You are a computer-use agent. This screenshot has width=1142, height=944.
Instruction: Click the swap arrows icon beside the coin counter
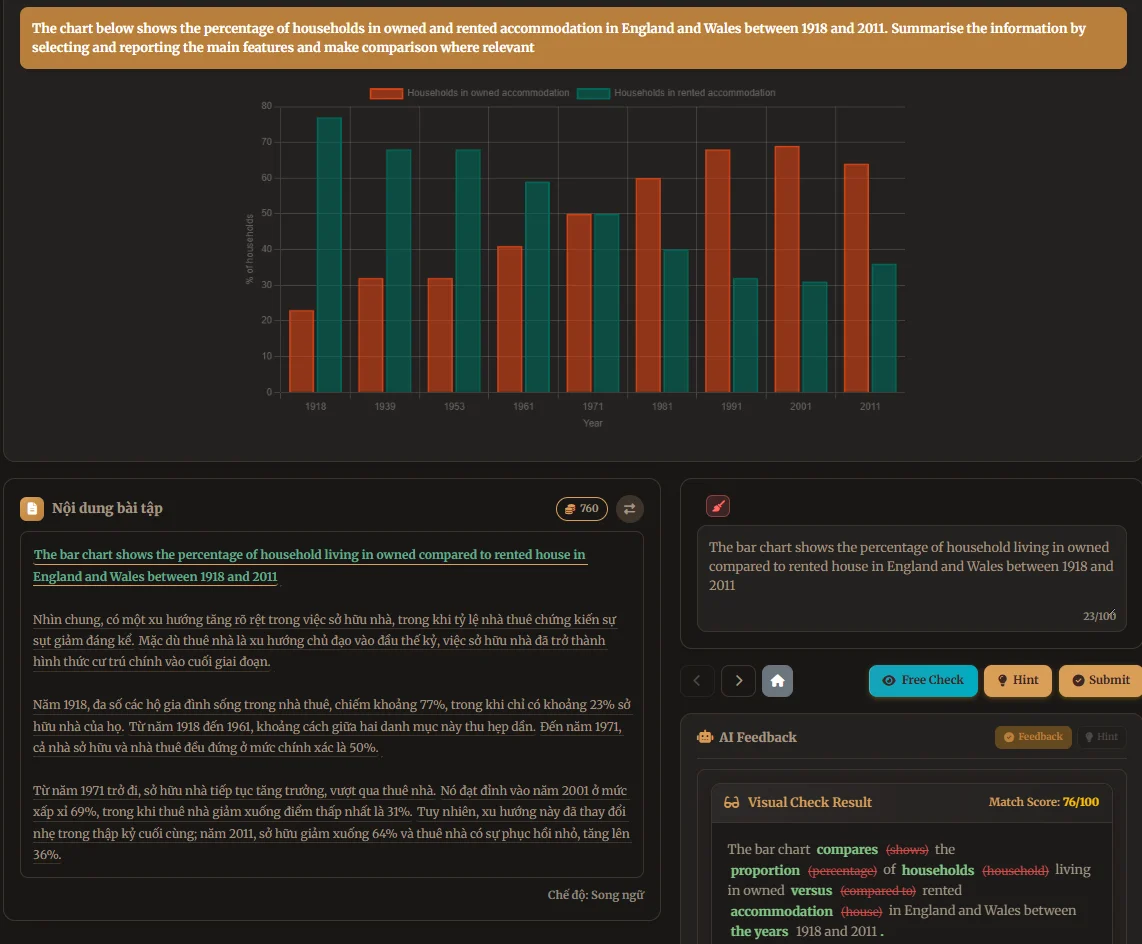[x=629, y=509]
